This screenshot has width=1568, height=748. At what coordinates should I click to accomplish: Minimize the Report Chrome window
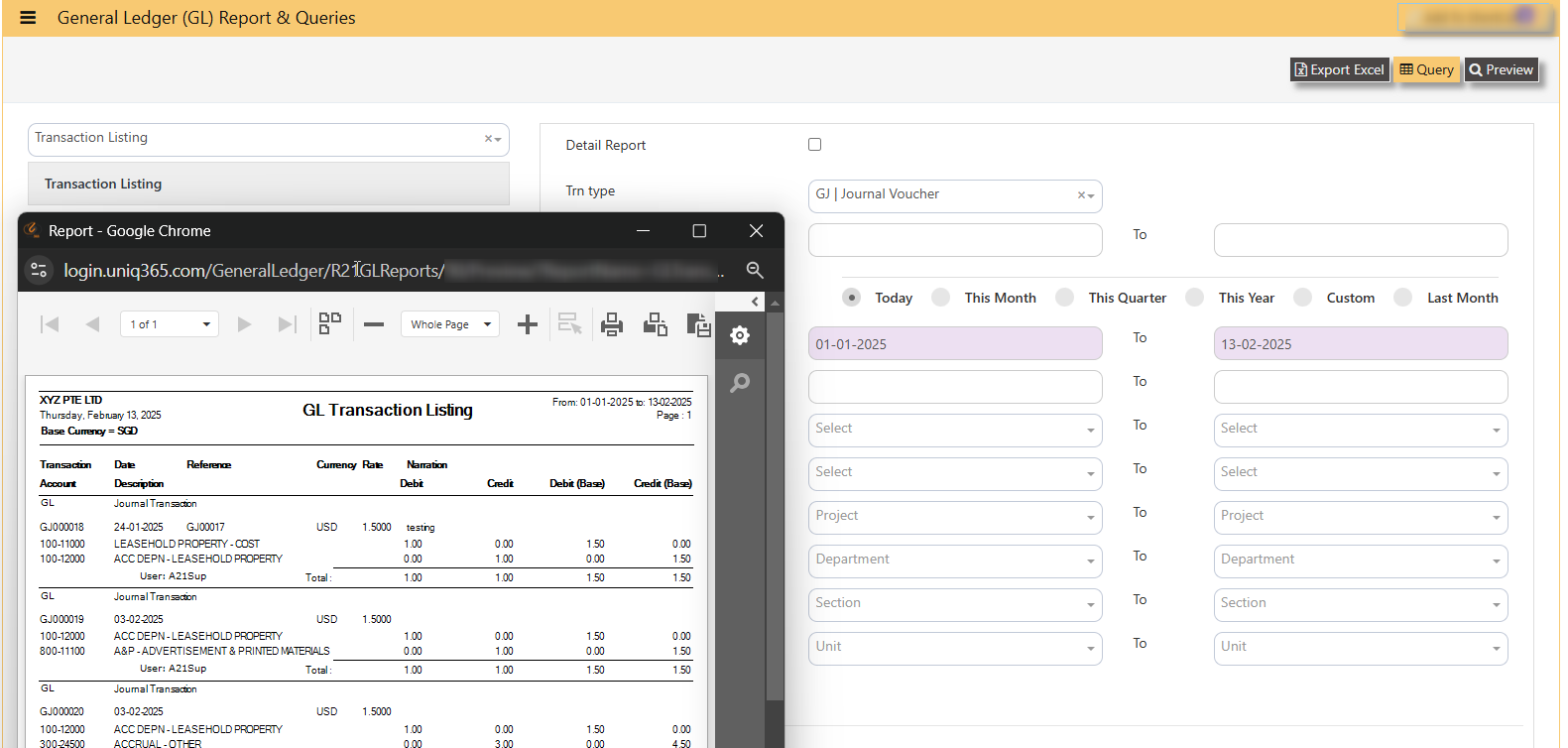[643, 230]
